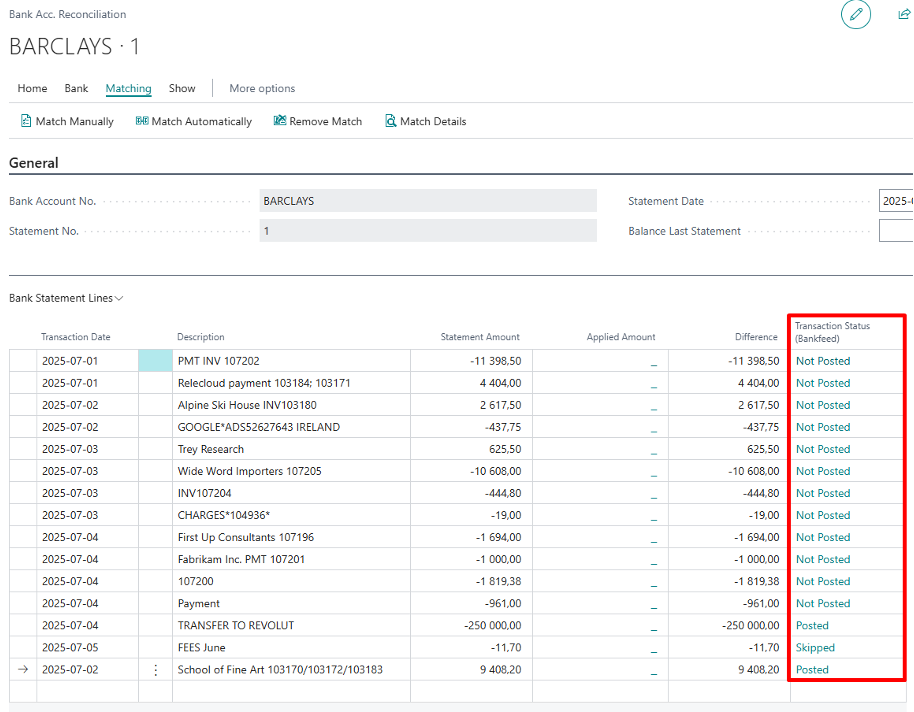Click Not Posted status for Payment line
Screen dimensions: 914x712
(x=823, y=604)
